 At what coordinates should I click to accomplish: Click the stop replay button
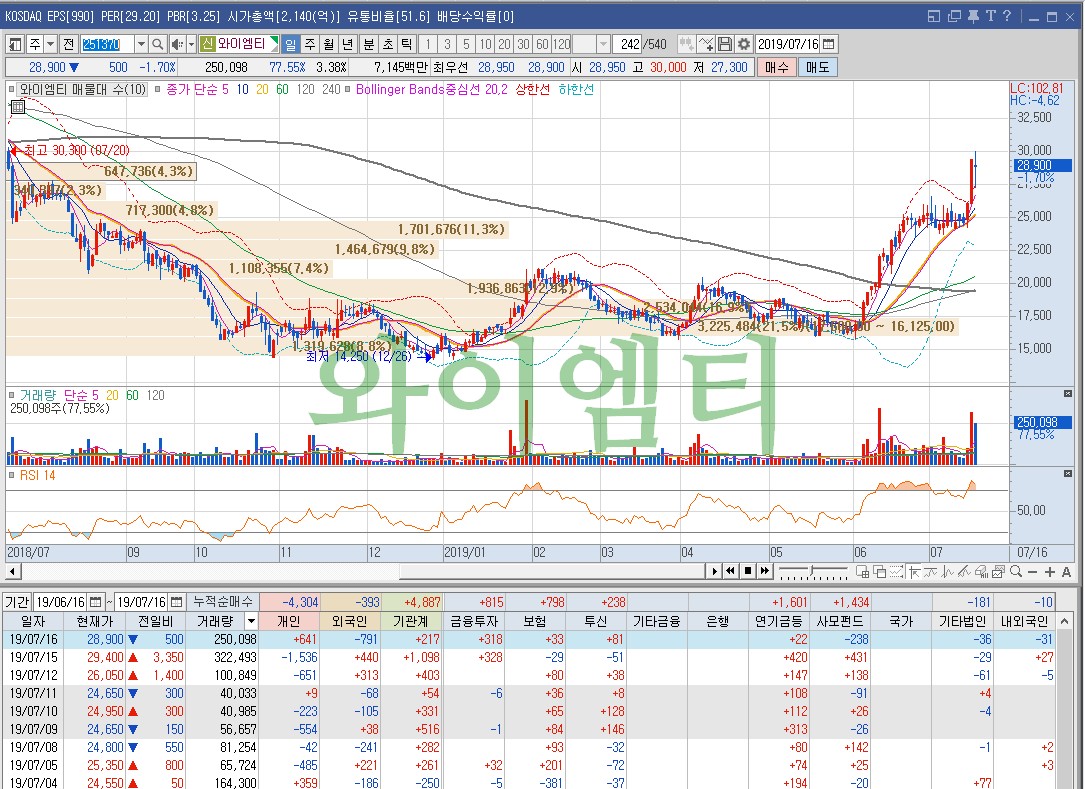point(748,572)
